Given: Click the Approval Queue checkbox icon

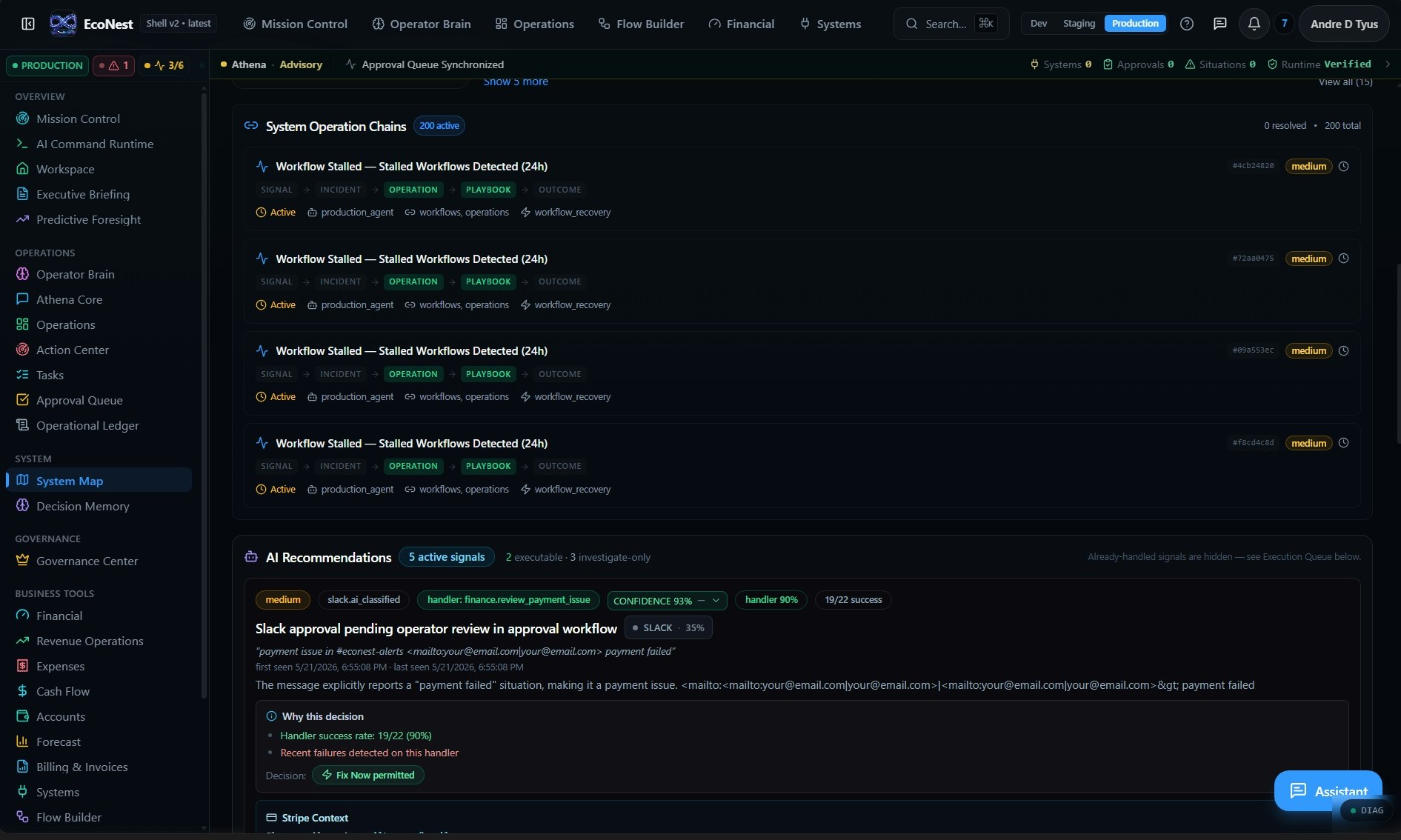Looking at the screenshot, I should [22, 400].
